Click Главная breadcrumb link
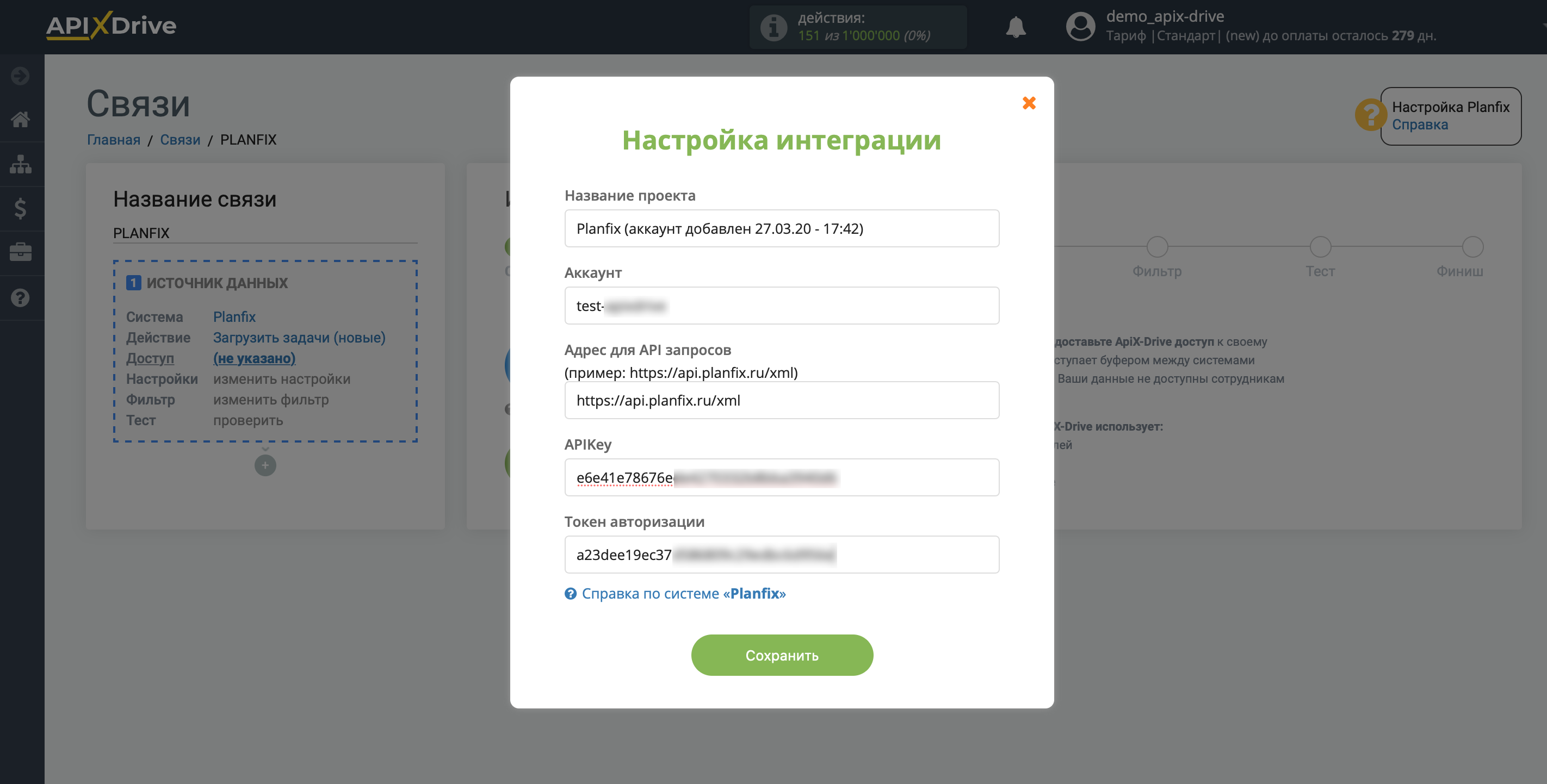Image resolution: width=1547 pixels, height=784 pixels. pos(114,139)
